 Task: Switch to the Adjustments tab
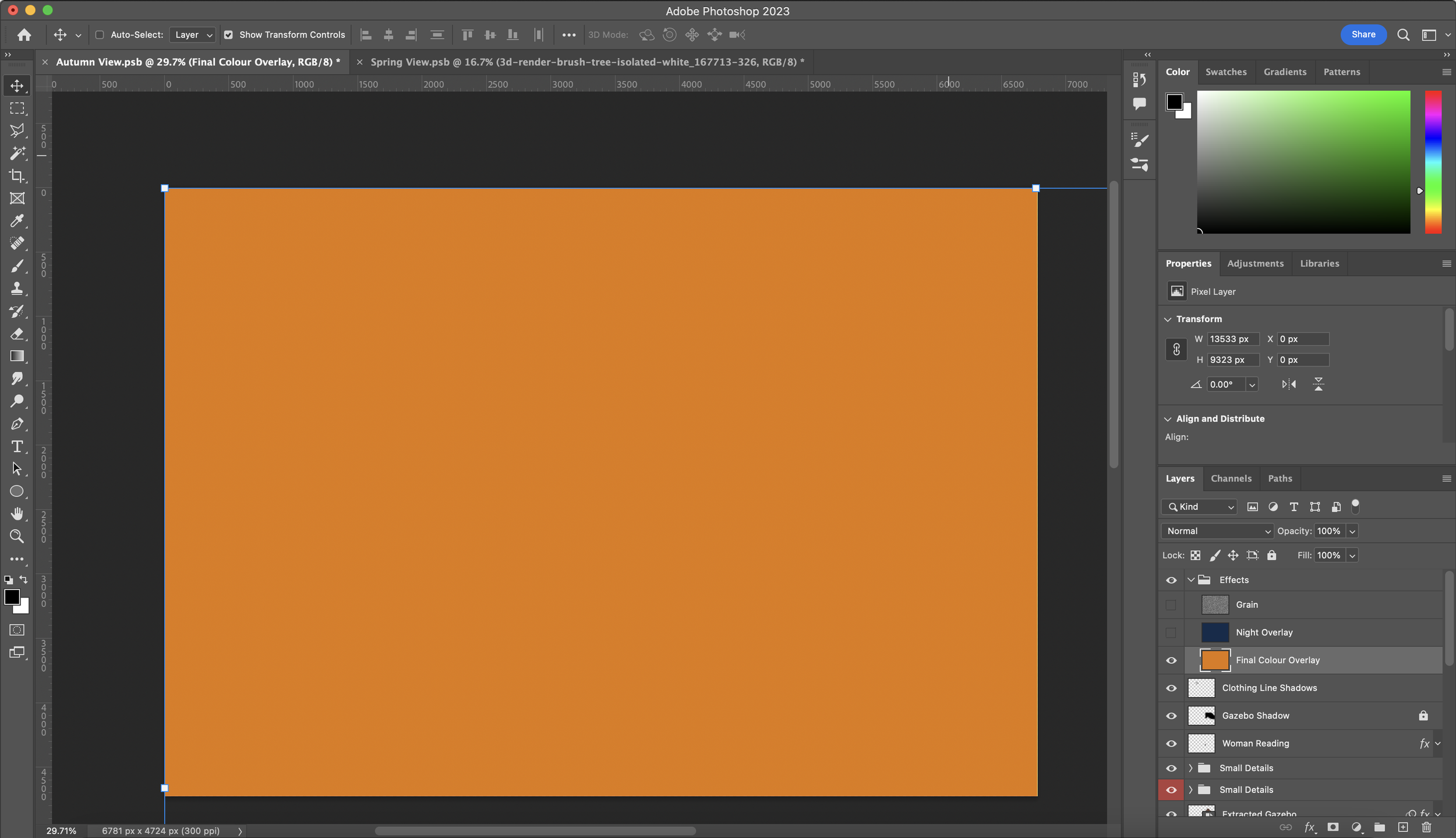[x=1255, y=264]
